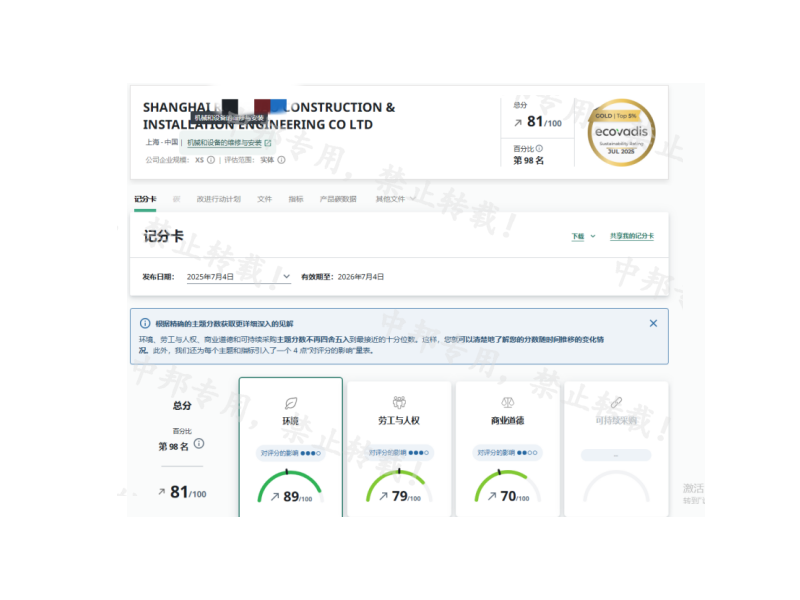Click the info icon beside 百分比 in header
800x600 pixels.
(540, 148)
